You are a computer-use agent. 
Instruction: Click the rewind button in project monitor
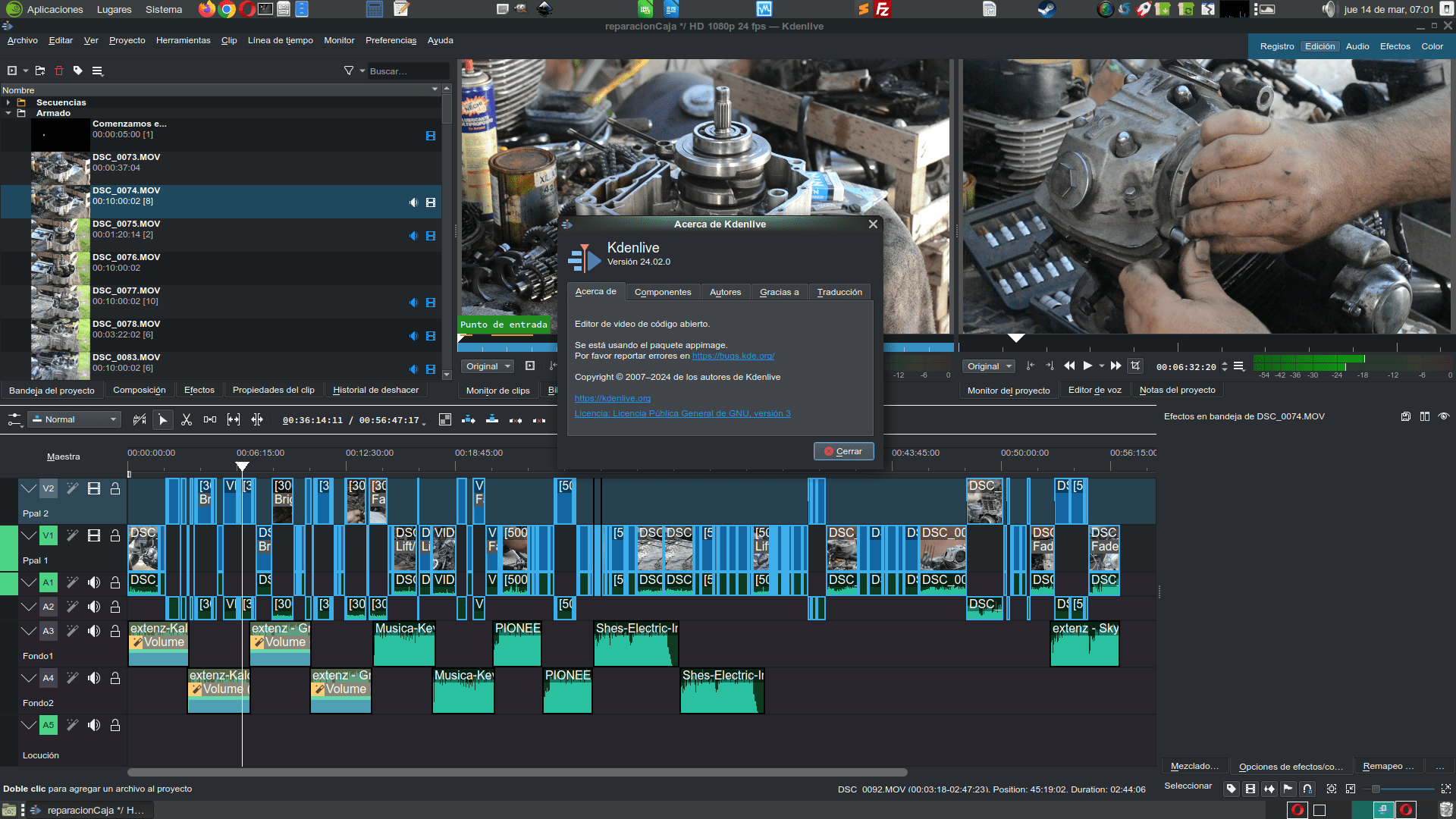click(x=1069, y=366)
